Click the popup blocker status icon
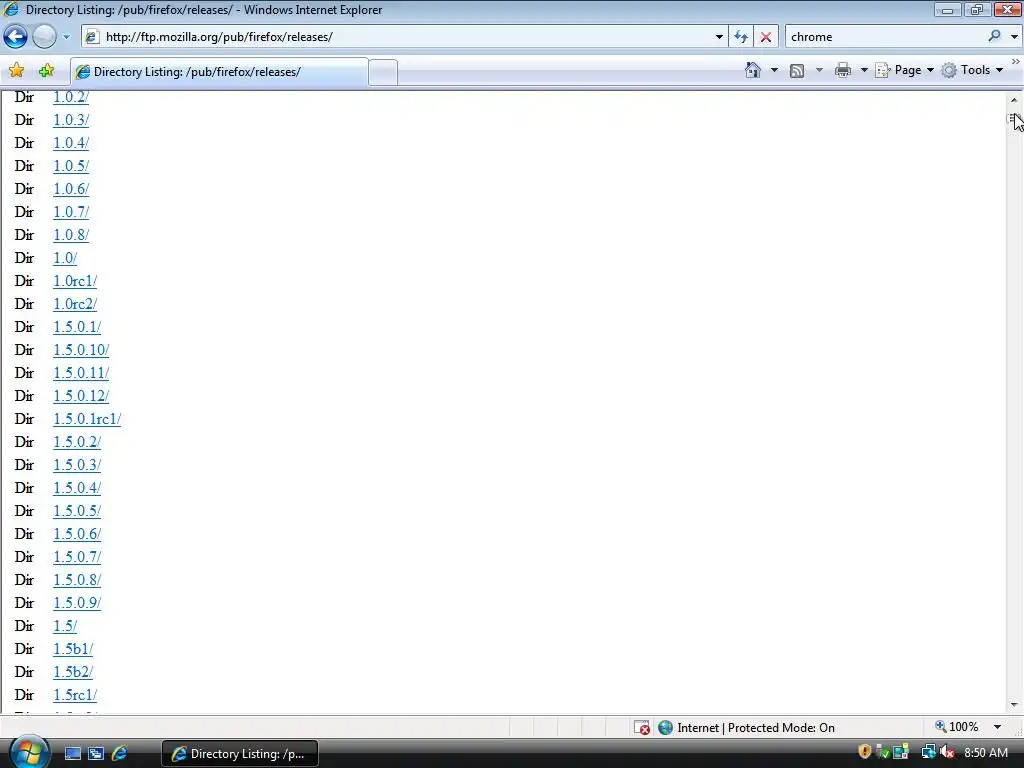 click(x=642, y=728)
